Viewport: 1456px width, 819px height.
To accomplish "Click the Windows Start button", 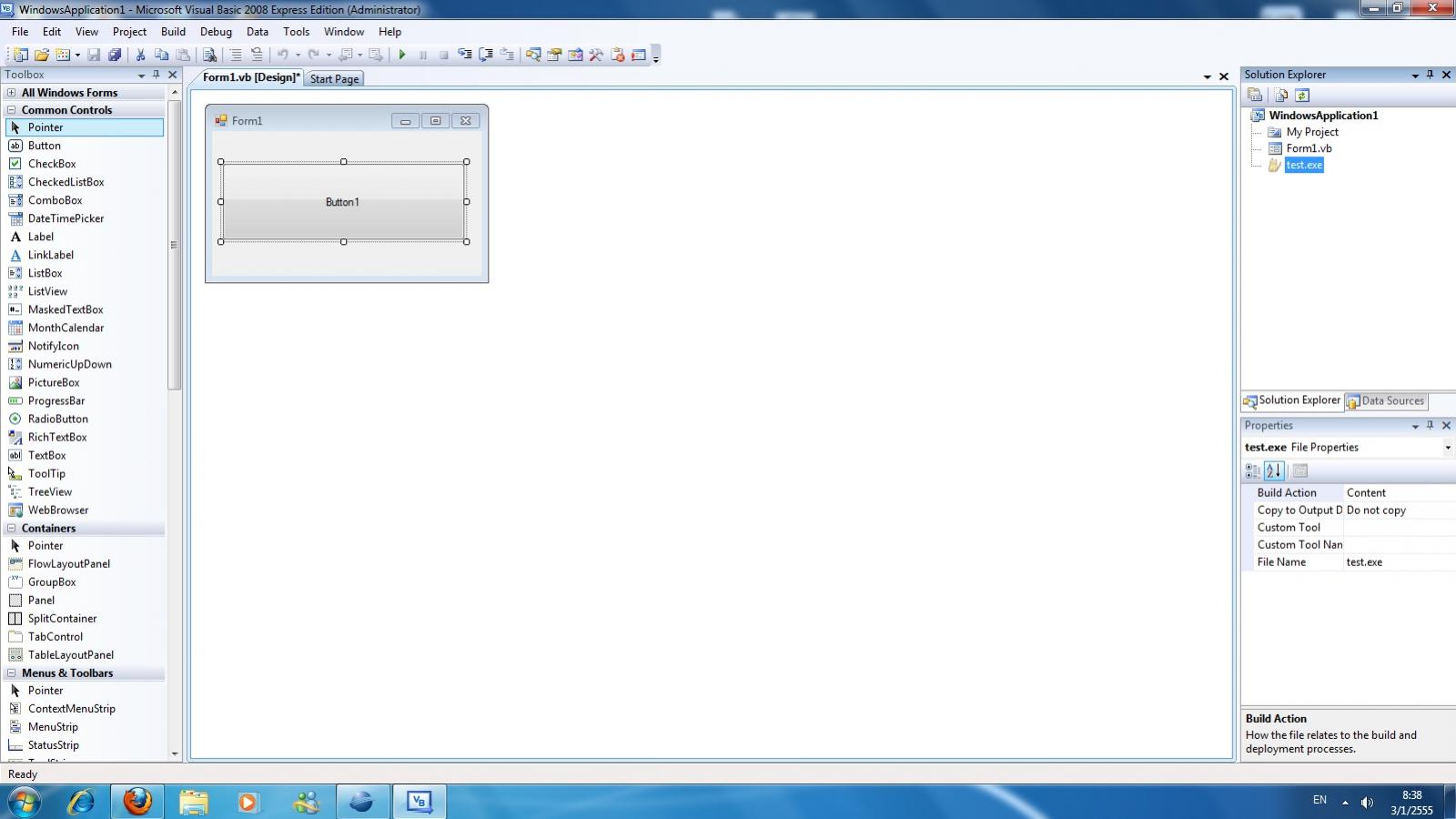I will [25, 802].
